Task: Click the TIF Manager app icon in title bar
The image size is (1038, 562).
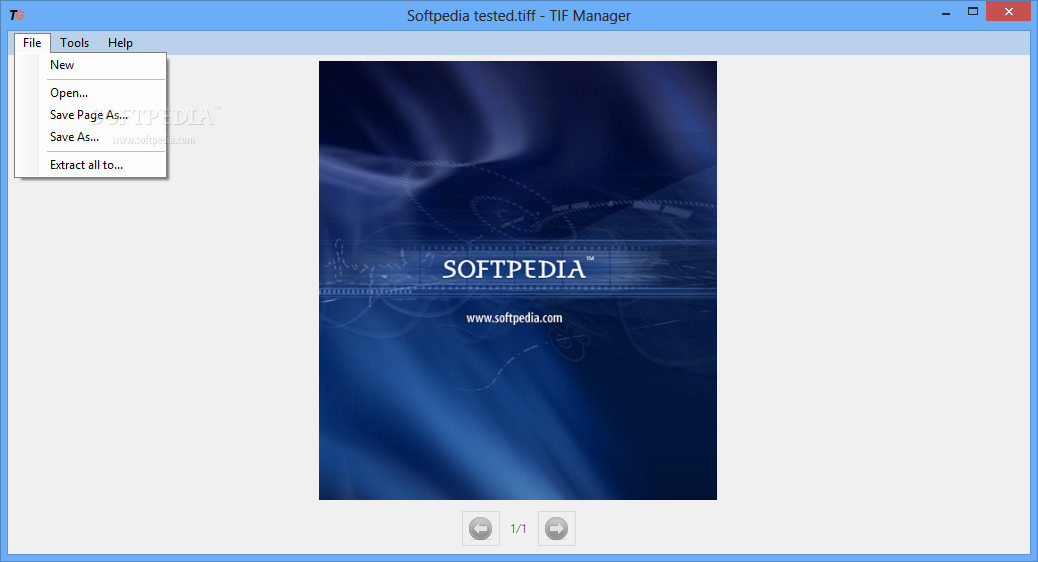Action: pos(17,15)
